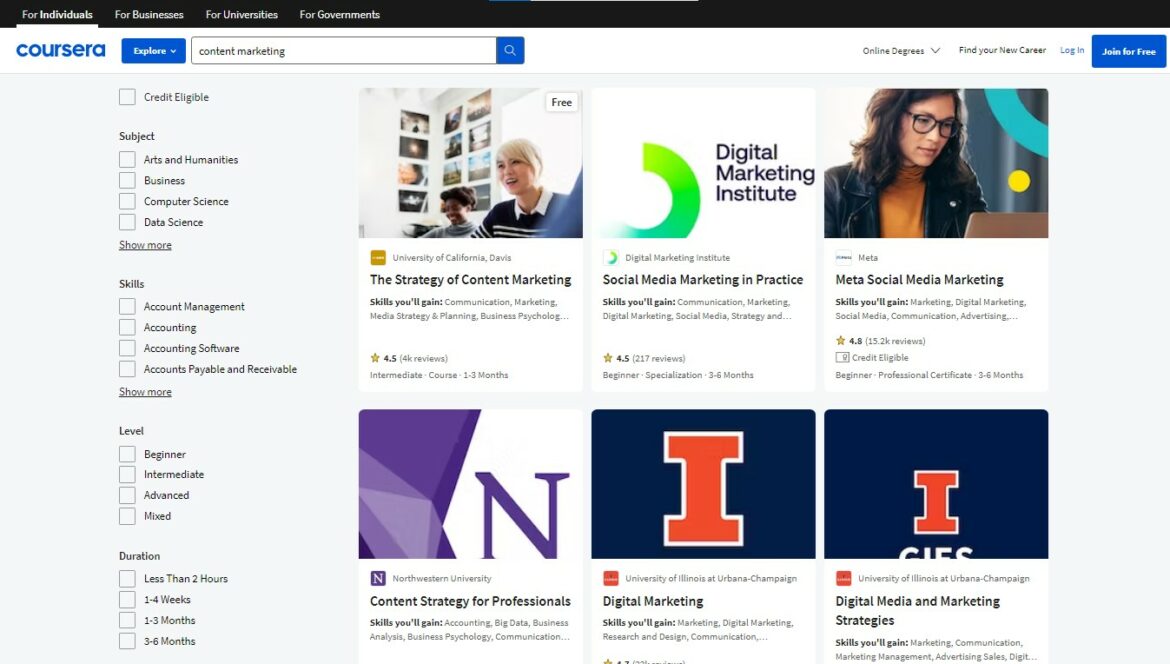Check the Advanced level checkbox

tap(128, 495)
